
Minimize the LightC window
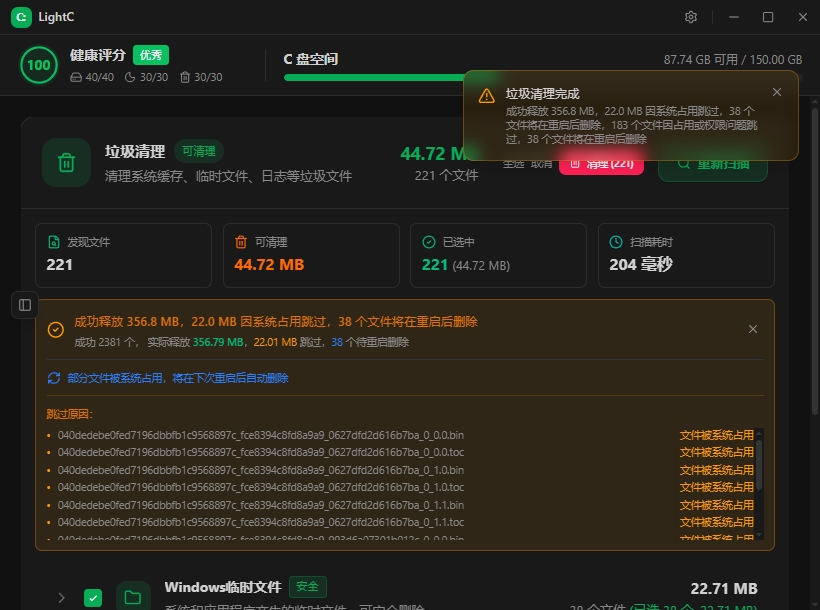coord(734,17)
